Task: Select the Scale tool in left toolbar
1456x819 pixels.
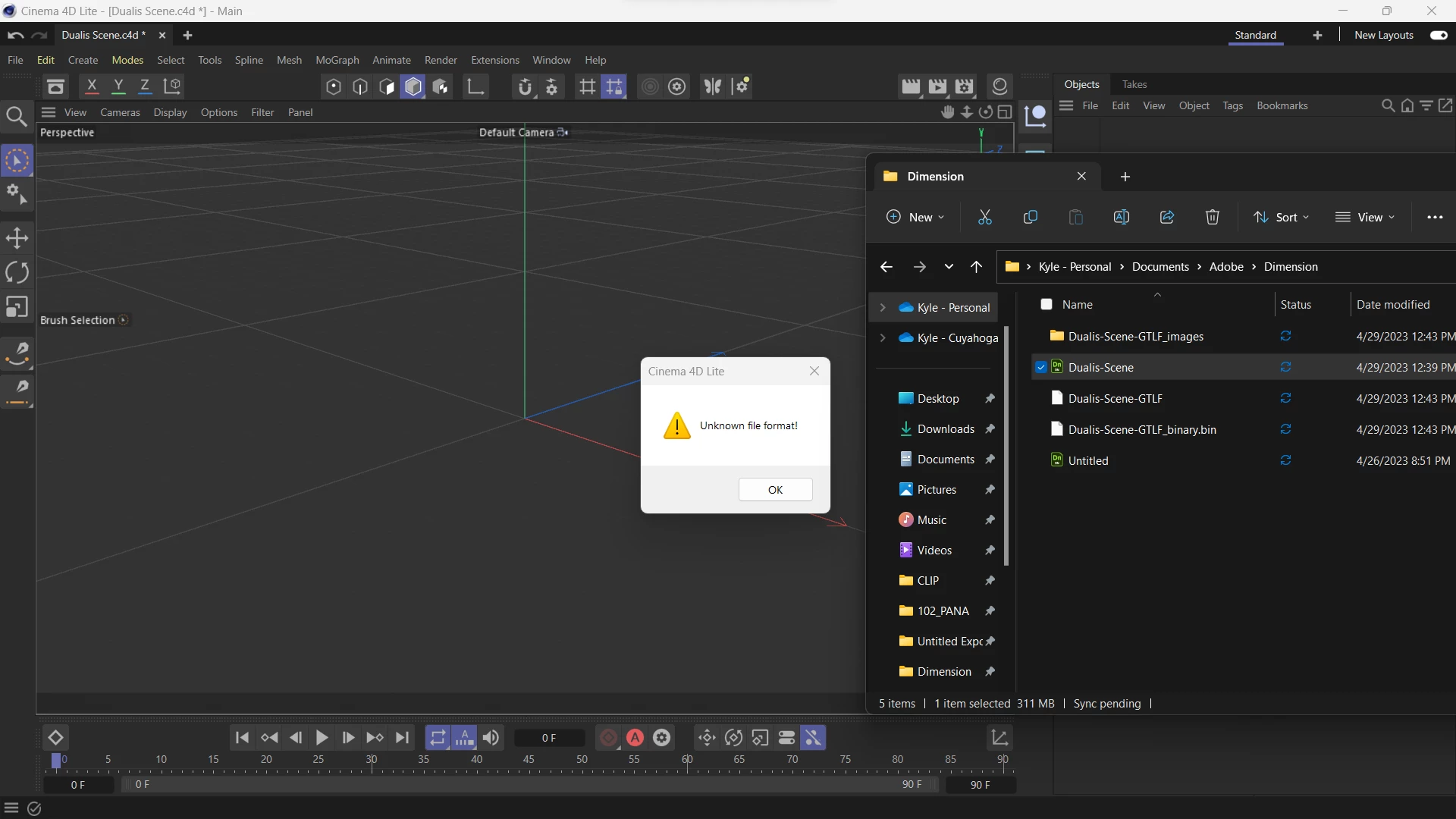Action: (17, 307)
